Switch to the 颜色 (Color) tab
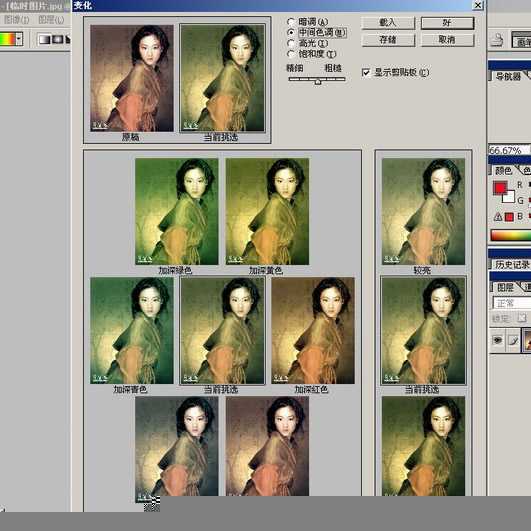 pos(503,170)
